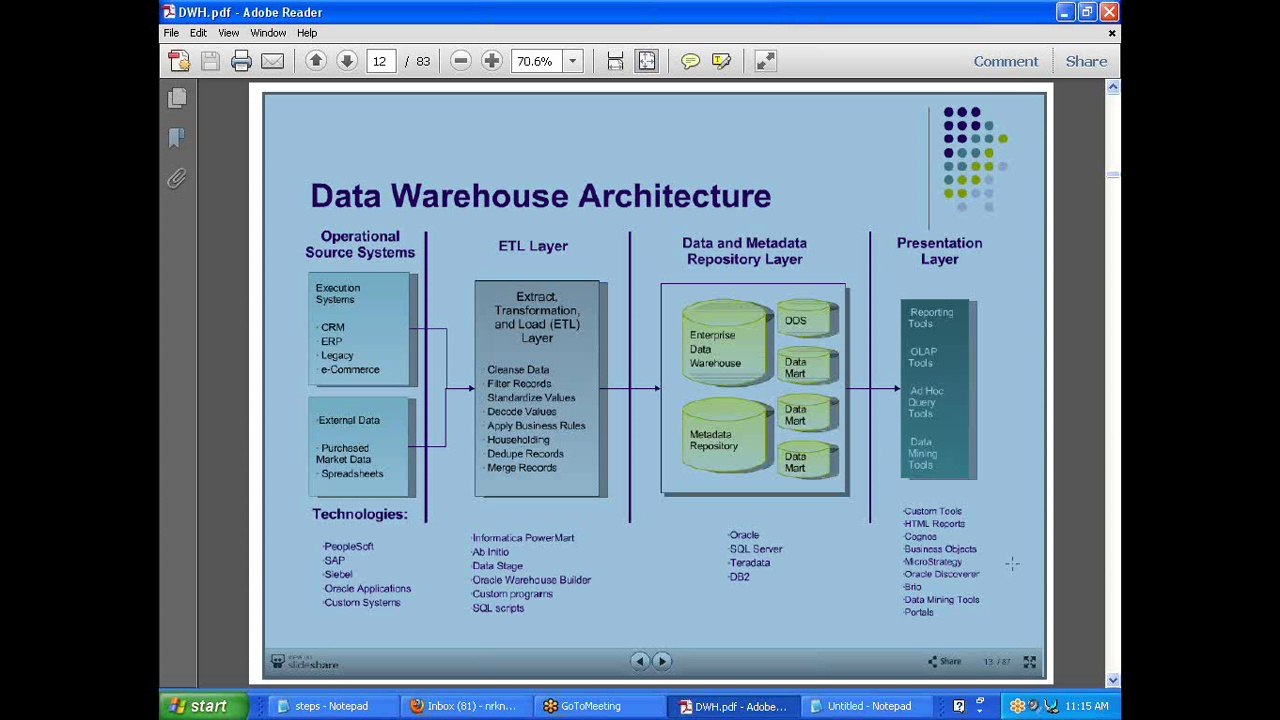Screen dimensions: 1280x720
Task: Add a sticky note comment
Action: 690,61
